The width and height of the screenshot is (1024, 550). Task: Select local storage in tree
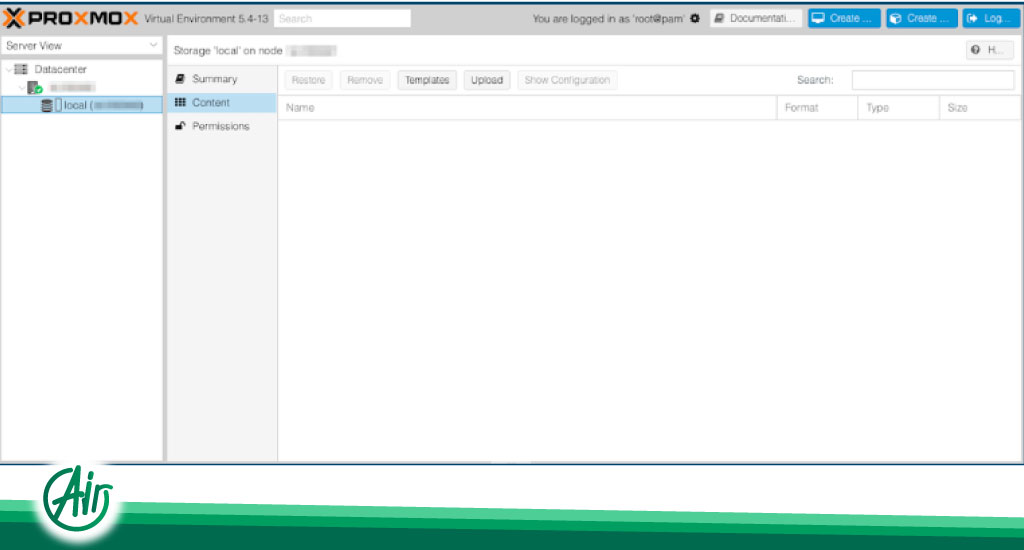tap(82, 105)
